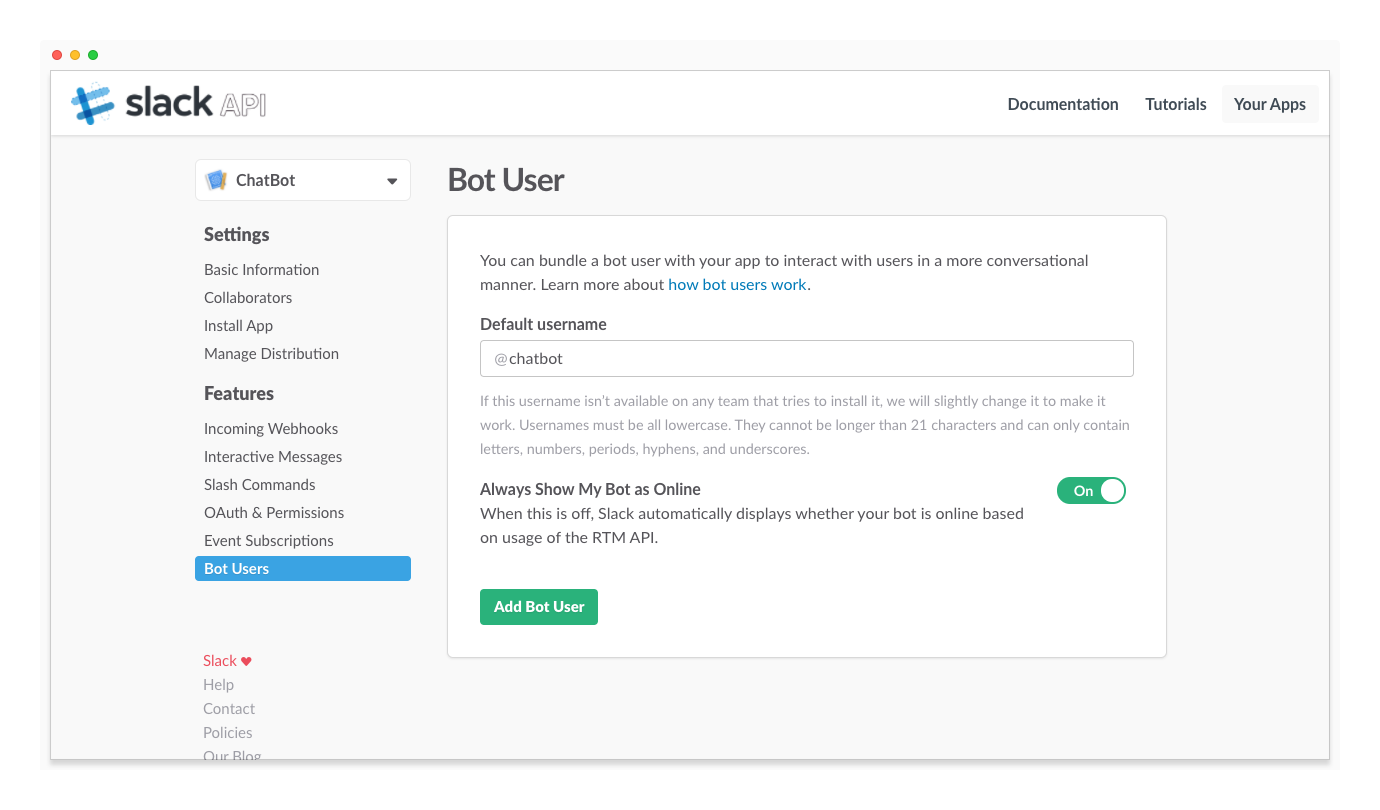The height and width of the screenshot is (810, 1380).
Task: Open Documentation in the top navigation
Action: point(1063,104)
